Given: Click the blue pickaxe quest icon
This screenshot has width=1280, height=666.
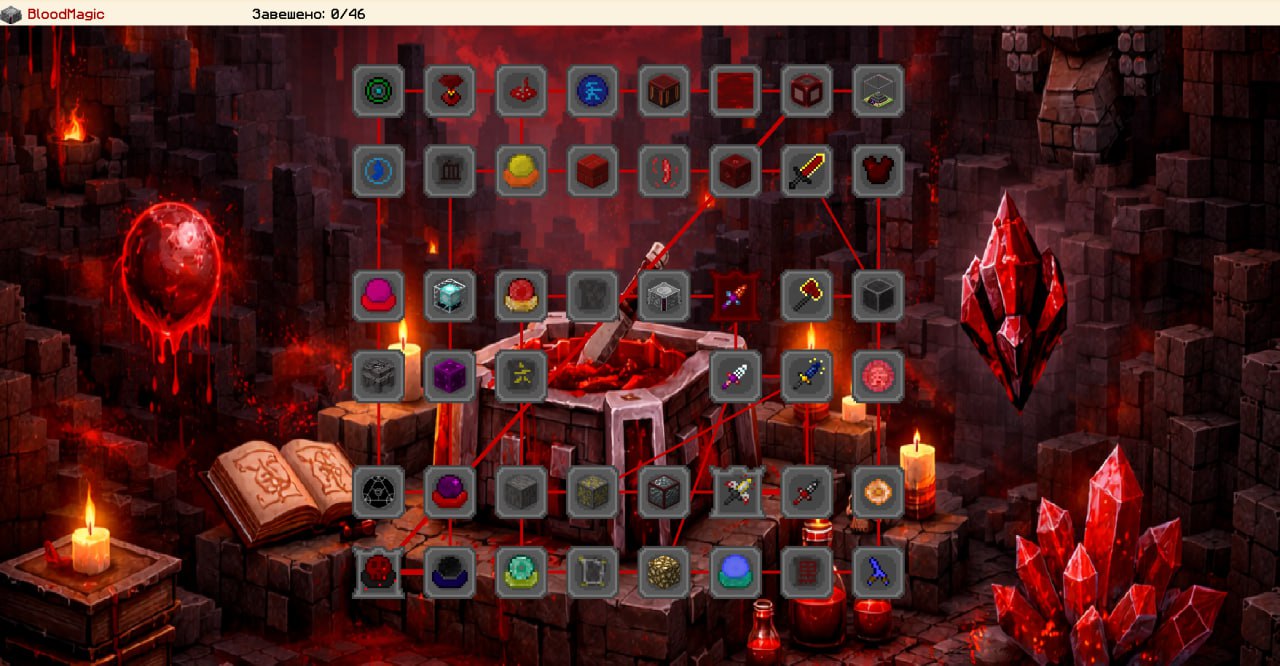Looking at the screenshot, I should coord(878,572).
